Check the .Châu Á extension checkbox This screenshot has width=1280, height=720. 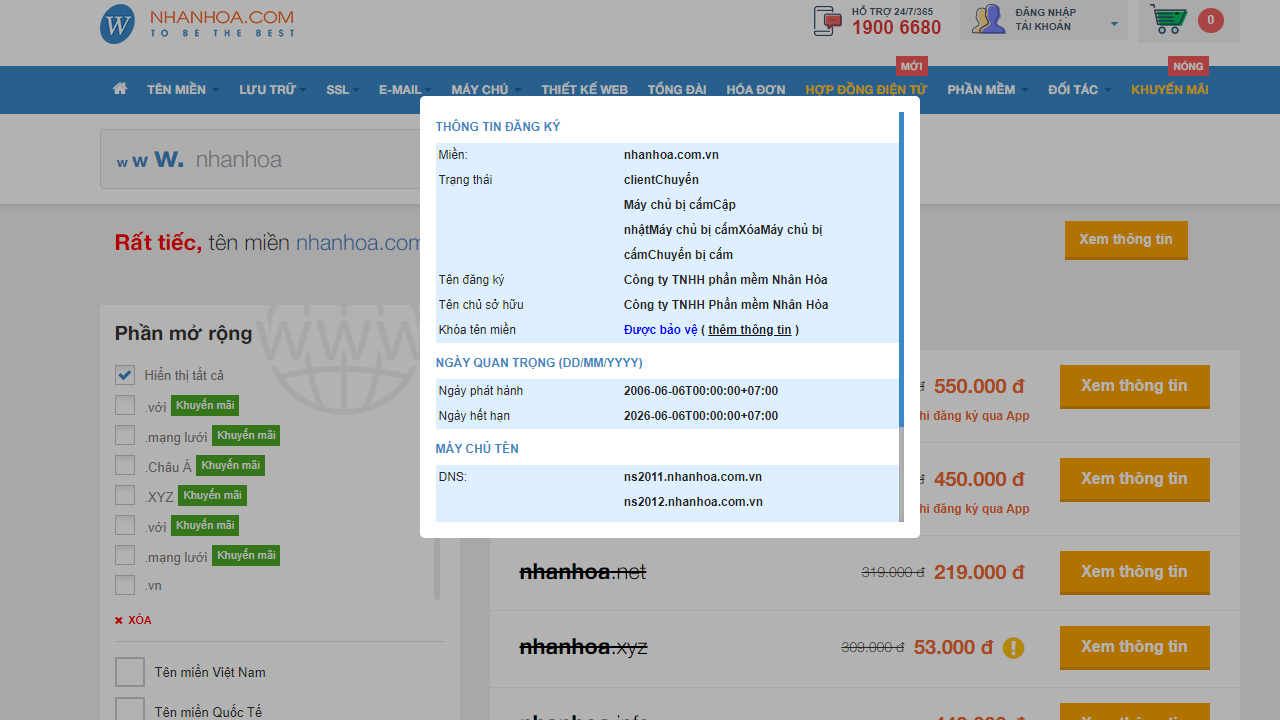tap(125, 465)
